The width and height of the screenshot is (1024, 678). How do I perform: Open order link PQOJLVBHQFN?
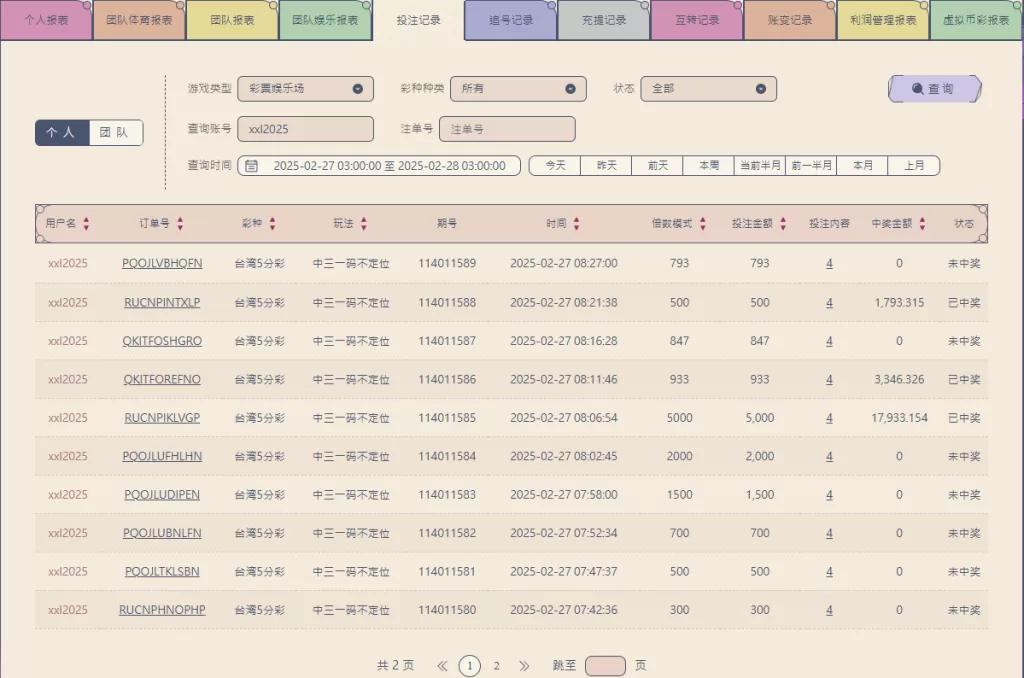click(162, 263)
